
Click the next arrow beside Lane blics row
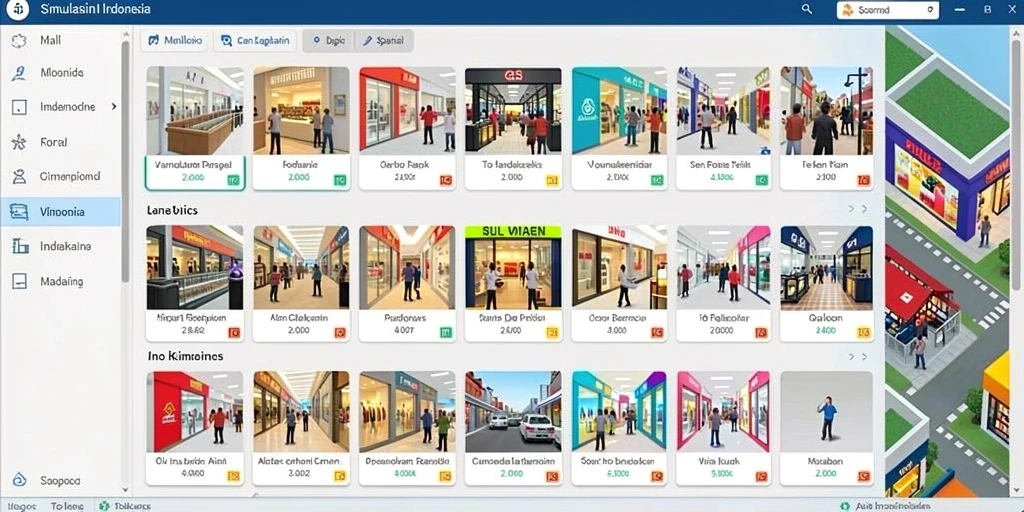pyautogui.click(x=865, y=210)
